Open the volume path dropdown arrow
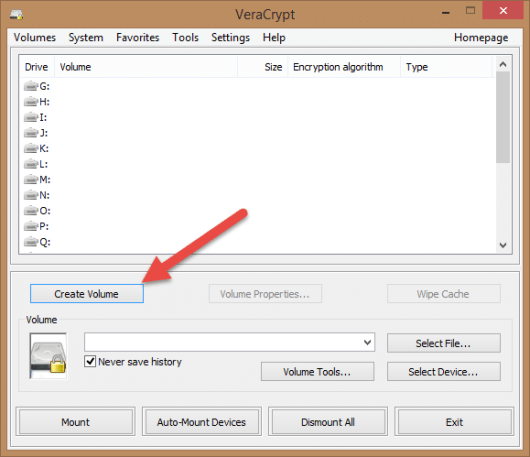530x457 pixels. (367, 342)
